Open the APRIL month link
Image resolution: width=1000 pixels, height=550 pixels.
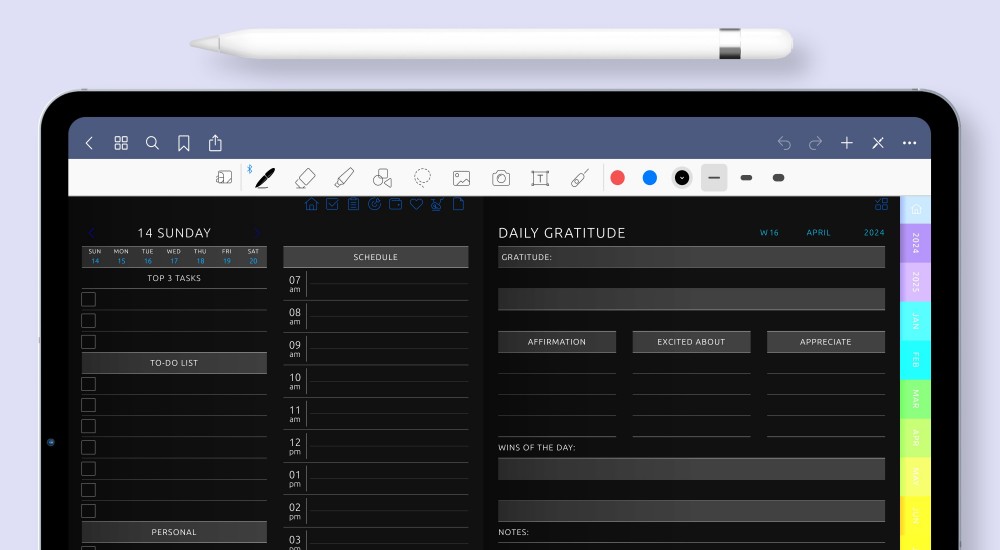(818, 233)
